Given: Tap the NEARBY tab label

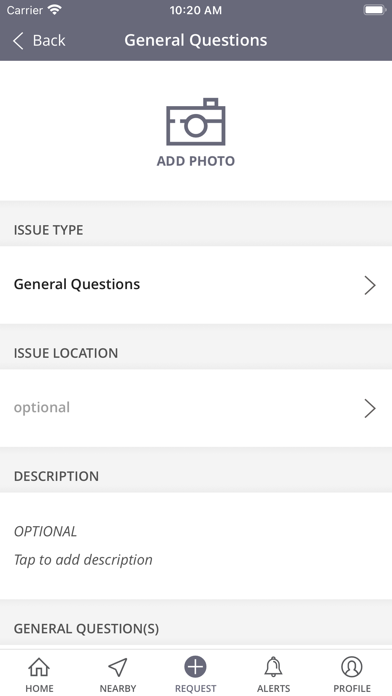Looking at the screenshot, I should 118,688.
